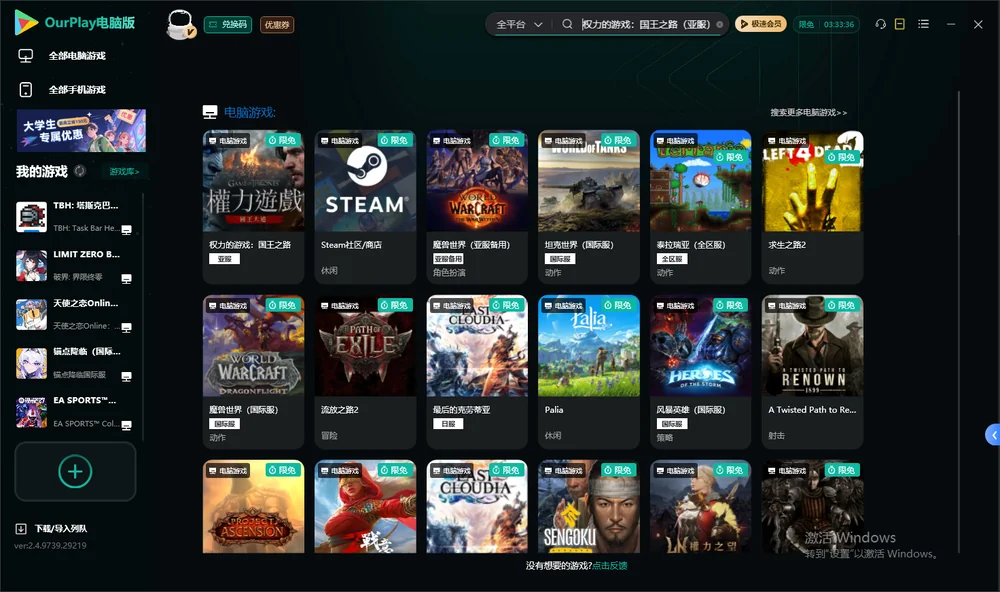Screen dimensions: 1000x592
Task: Click the 搜索更多电脑游戏>> link
Action: [x=809, y=112]
